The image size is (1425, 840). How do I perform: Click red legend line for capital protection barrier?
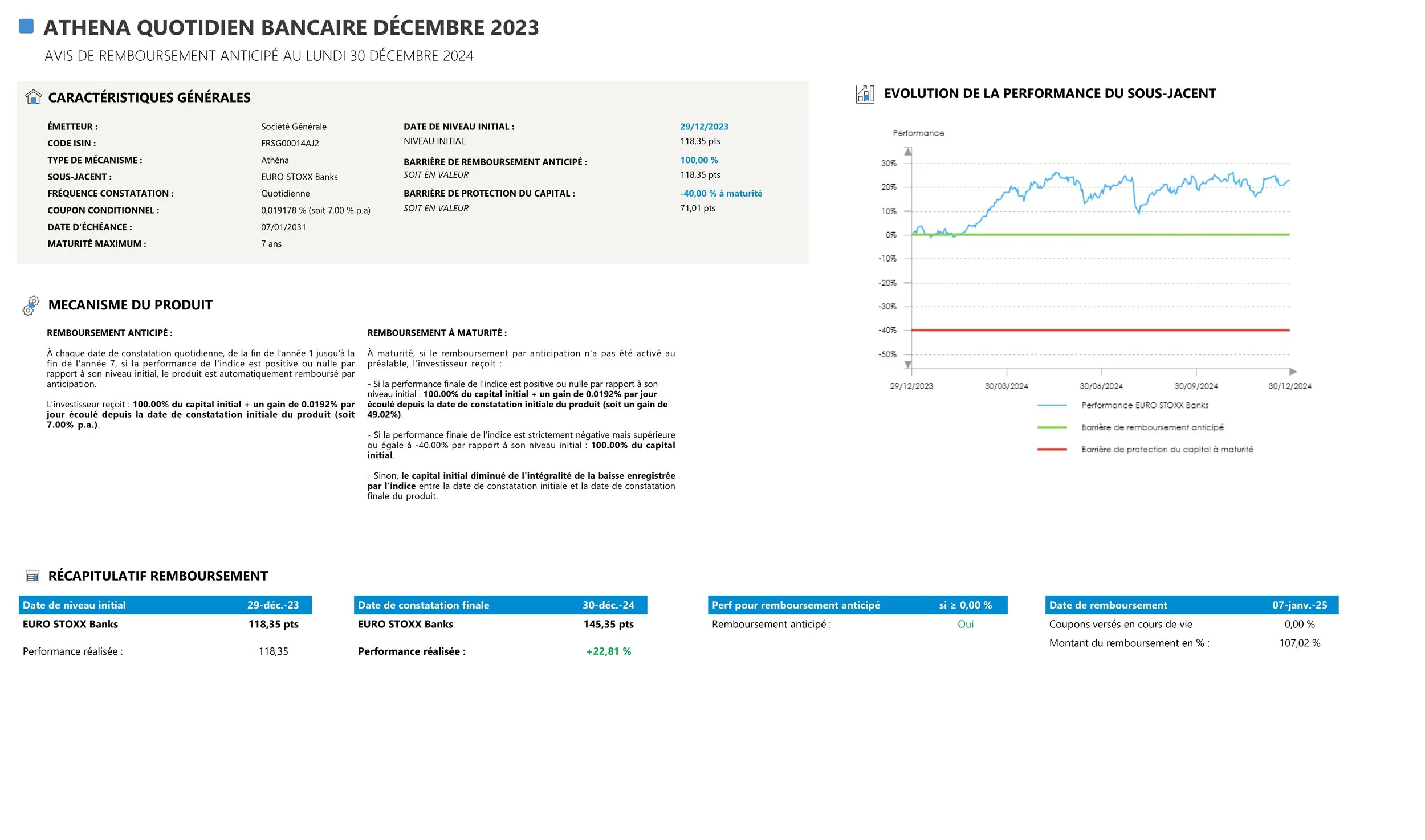[1052, 450]
